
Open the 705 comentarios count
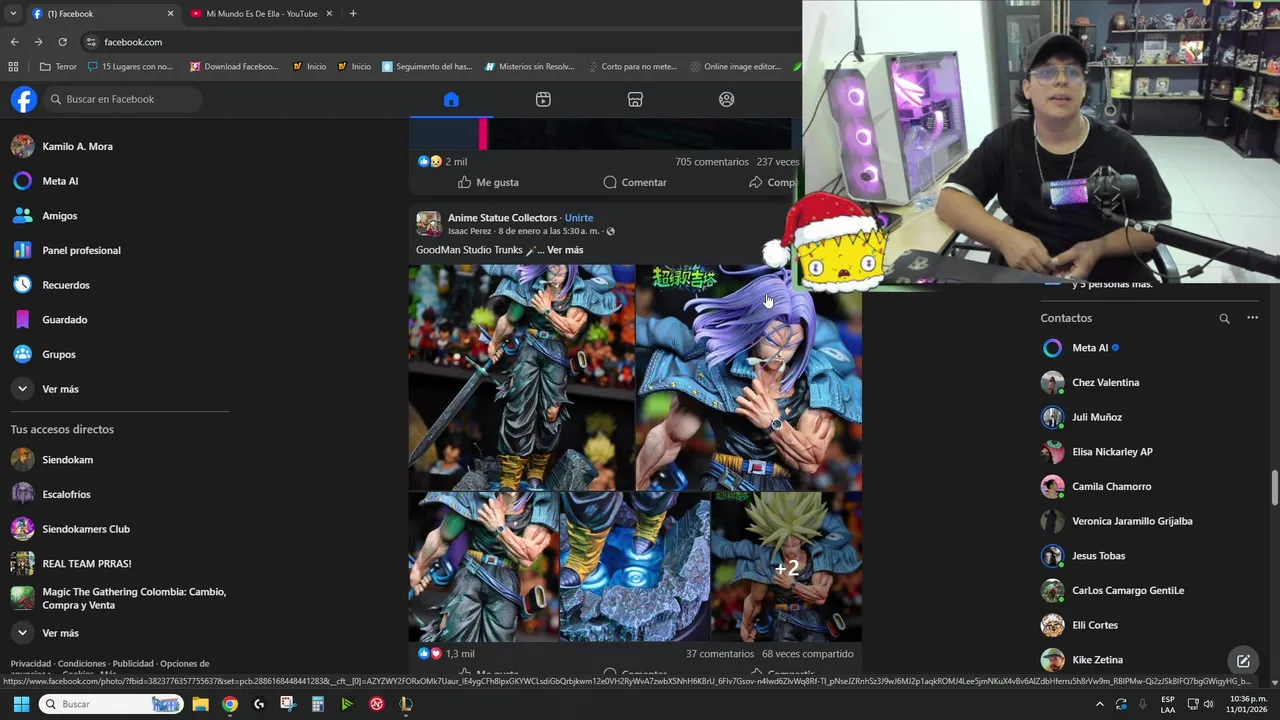pos(711,162)
